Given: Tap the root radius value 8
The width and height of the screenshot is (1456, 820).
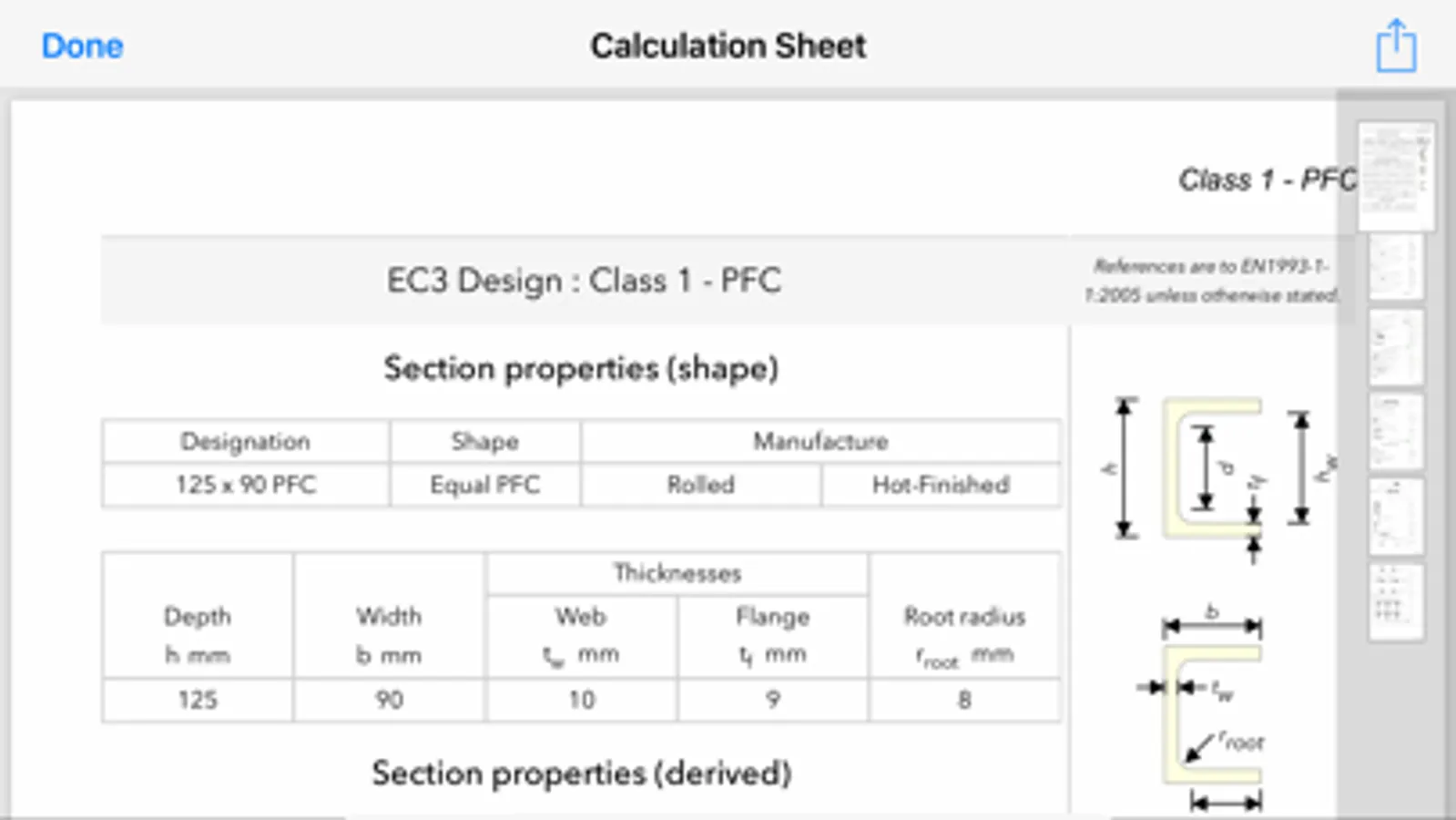Looking at the screenshot, I should coord(964,700).
